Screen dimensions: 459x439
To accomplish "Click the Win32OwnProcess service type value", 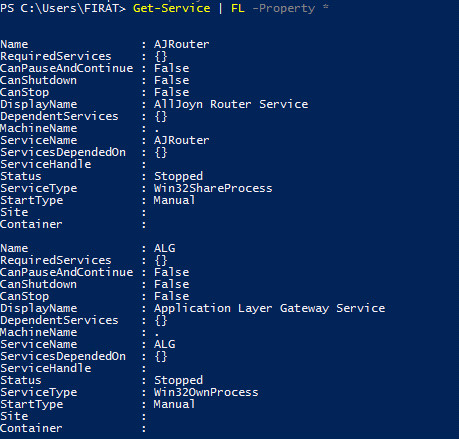I will coord(206,392).
